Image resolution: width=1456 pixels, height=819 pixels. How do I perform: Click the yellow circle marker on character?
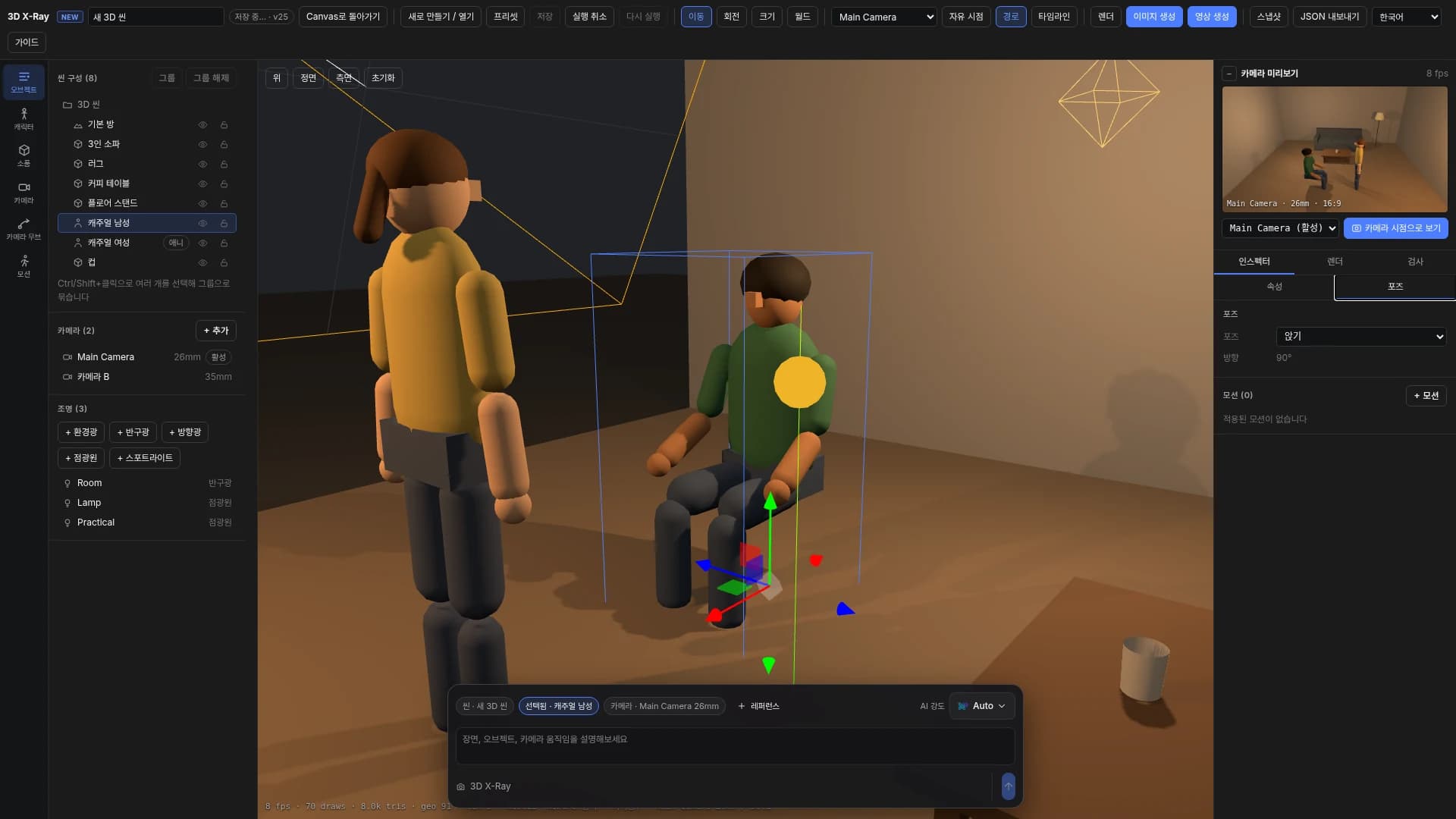(799, 382)
